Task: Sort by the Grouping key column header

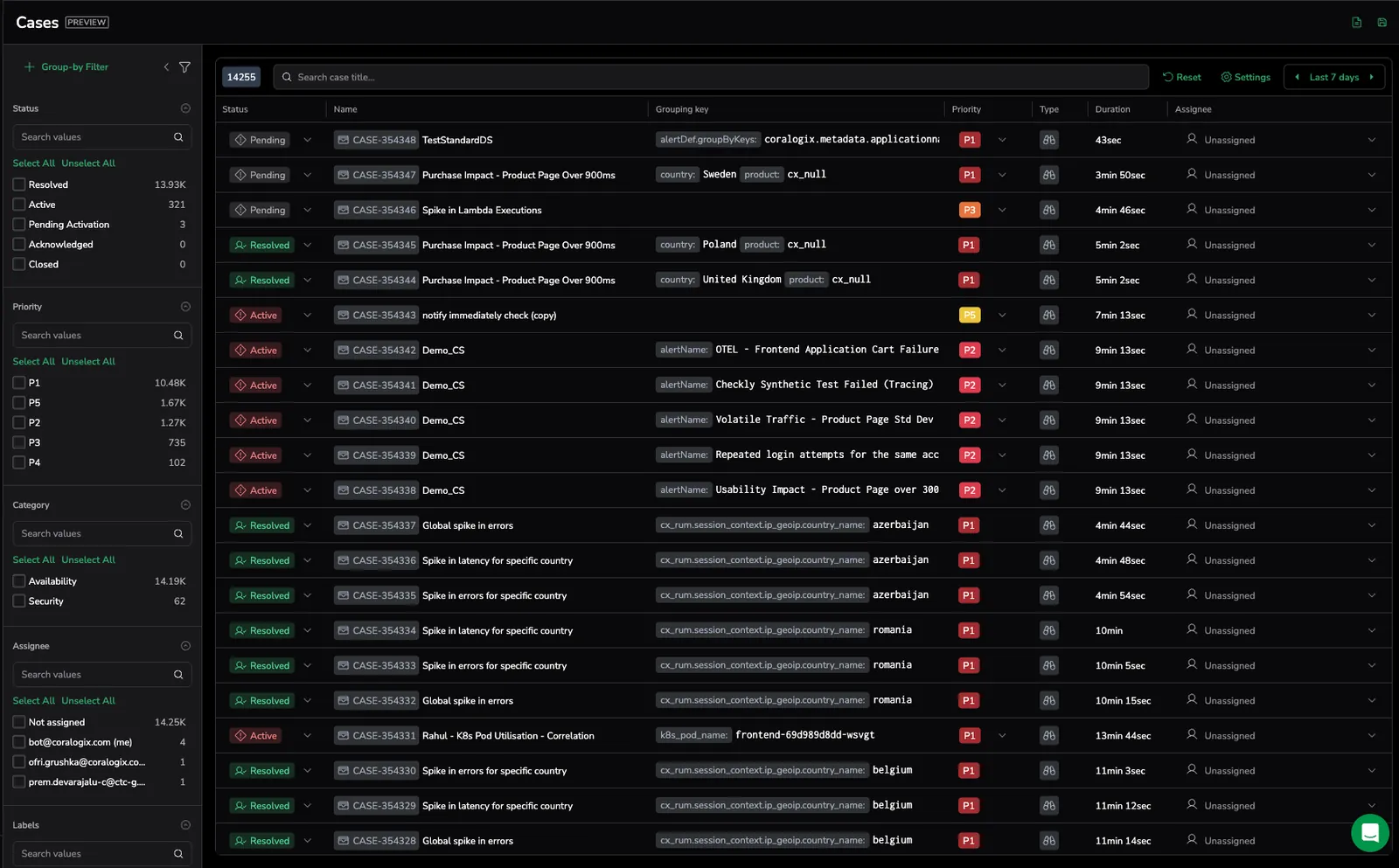Action: 682,109
